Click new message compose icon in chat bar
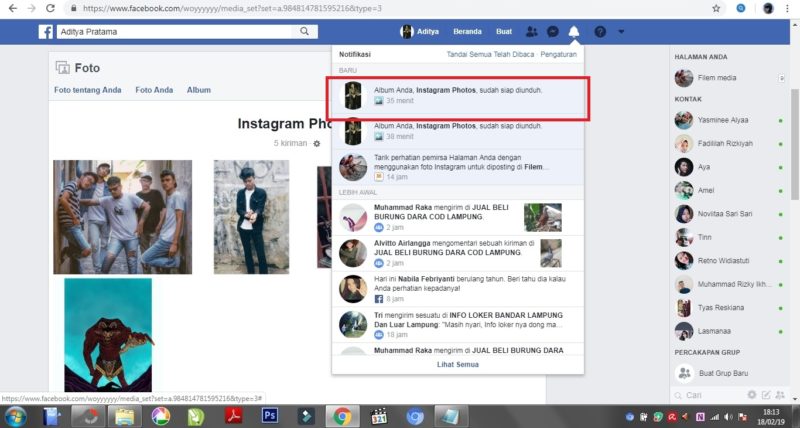Image resolution: width=800 pixels, height=428 pixels. [x=766, y=395]
